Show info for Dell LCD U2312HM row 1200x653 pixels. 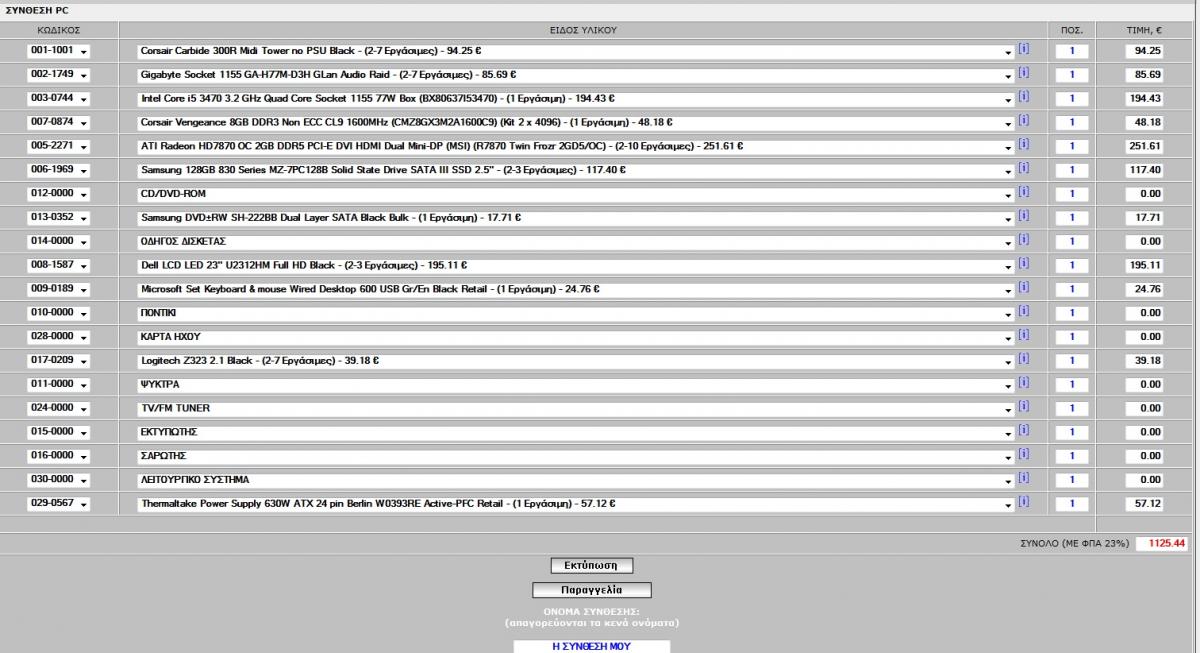click(1023, 264)
